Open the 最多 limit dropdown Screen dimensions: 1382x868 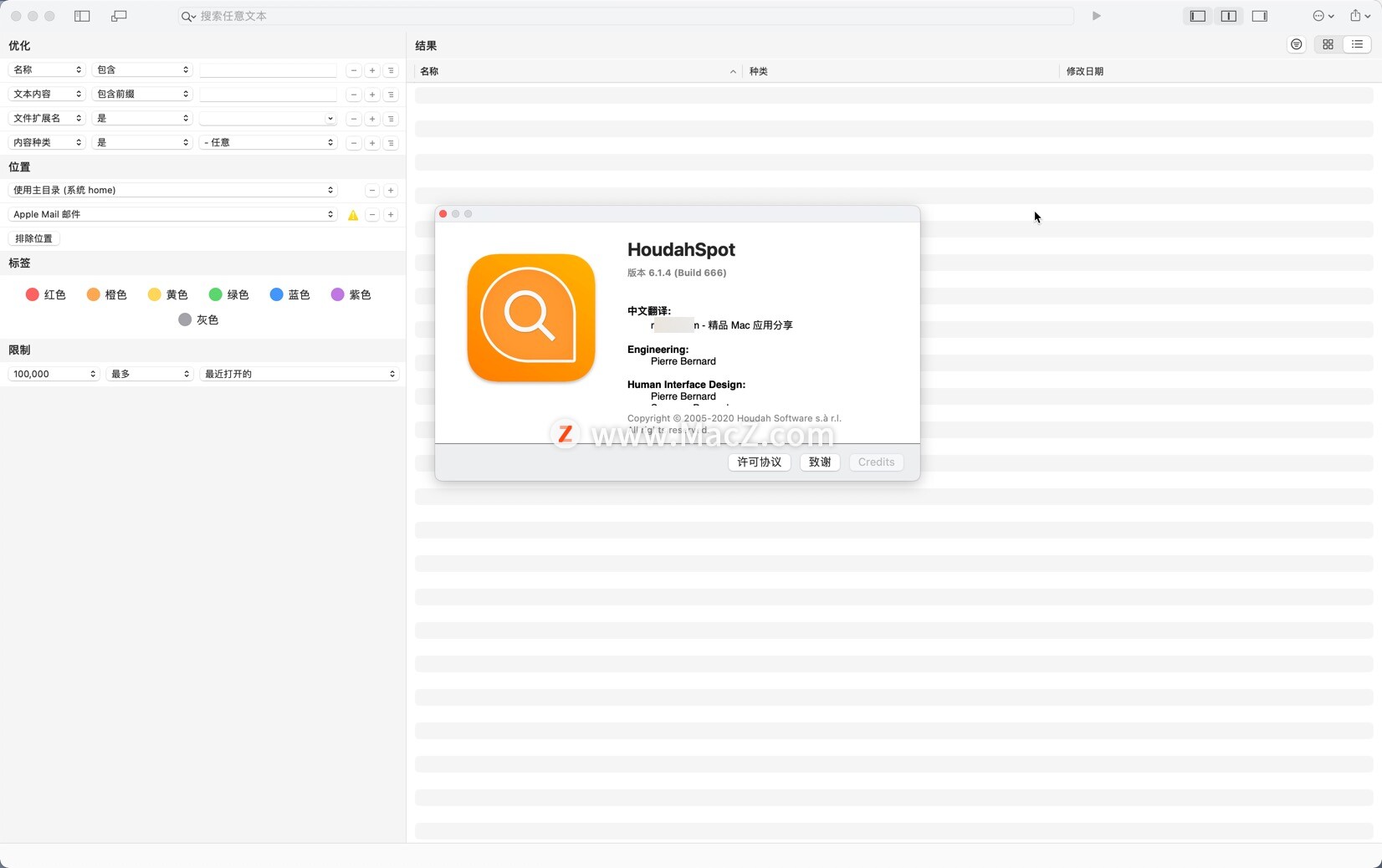point(150,374)
